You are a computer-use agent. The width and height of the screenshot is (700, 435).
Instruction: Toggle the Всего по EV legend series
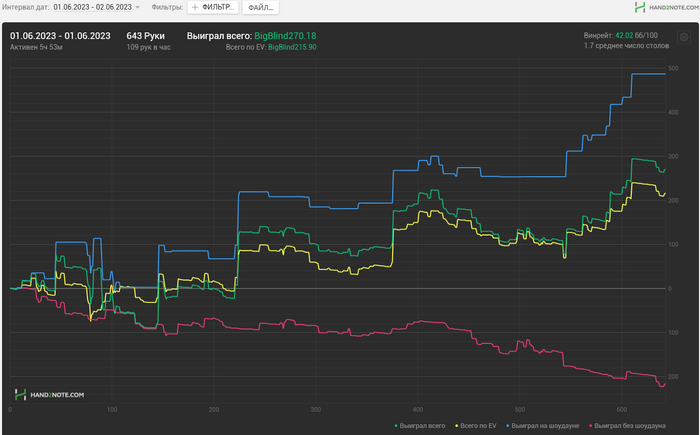point(475,426)
